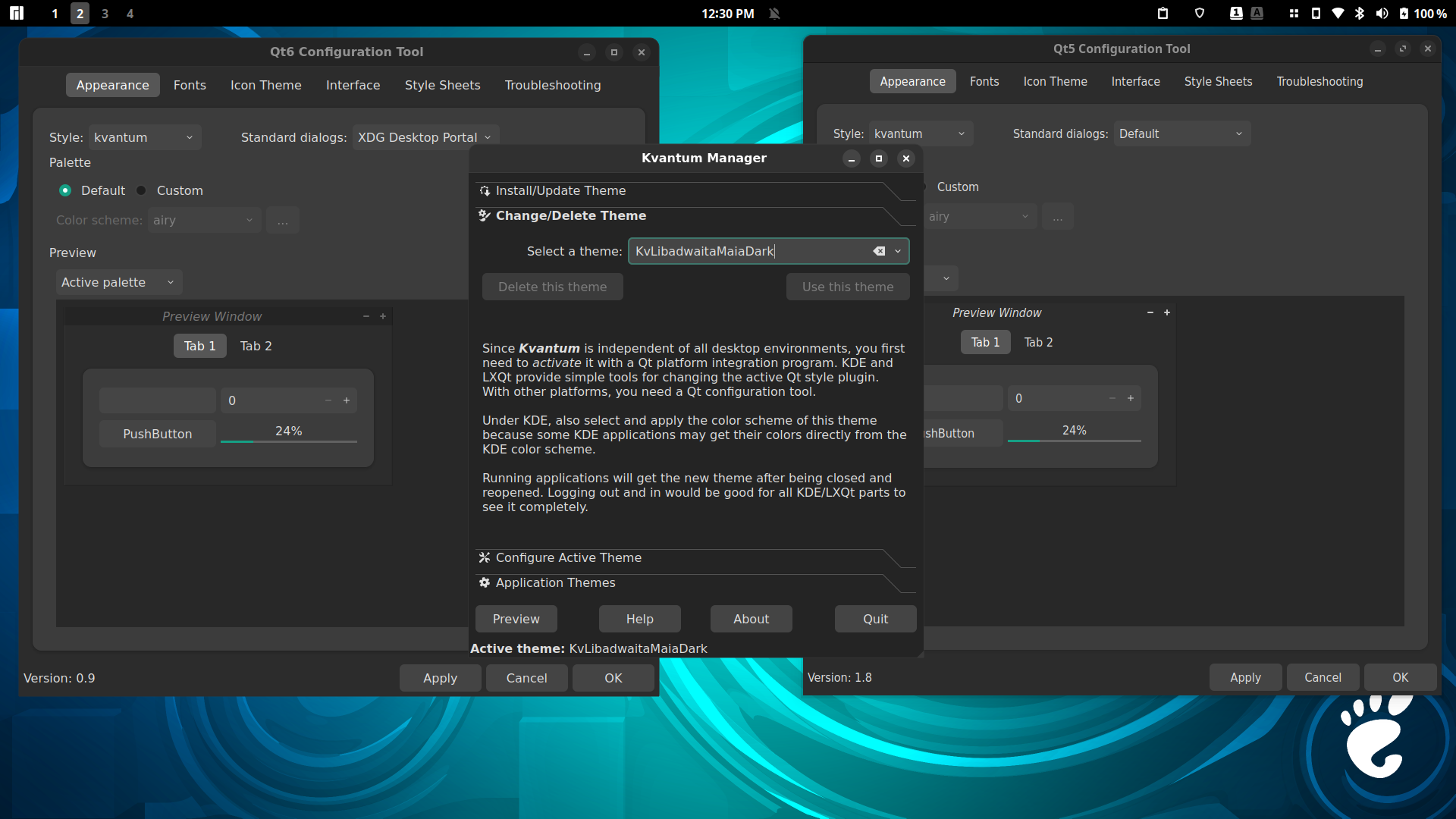Click the clipboard icon in top panel
This screenshot has height=819, width=1456.
coord(1163,13)
